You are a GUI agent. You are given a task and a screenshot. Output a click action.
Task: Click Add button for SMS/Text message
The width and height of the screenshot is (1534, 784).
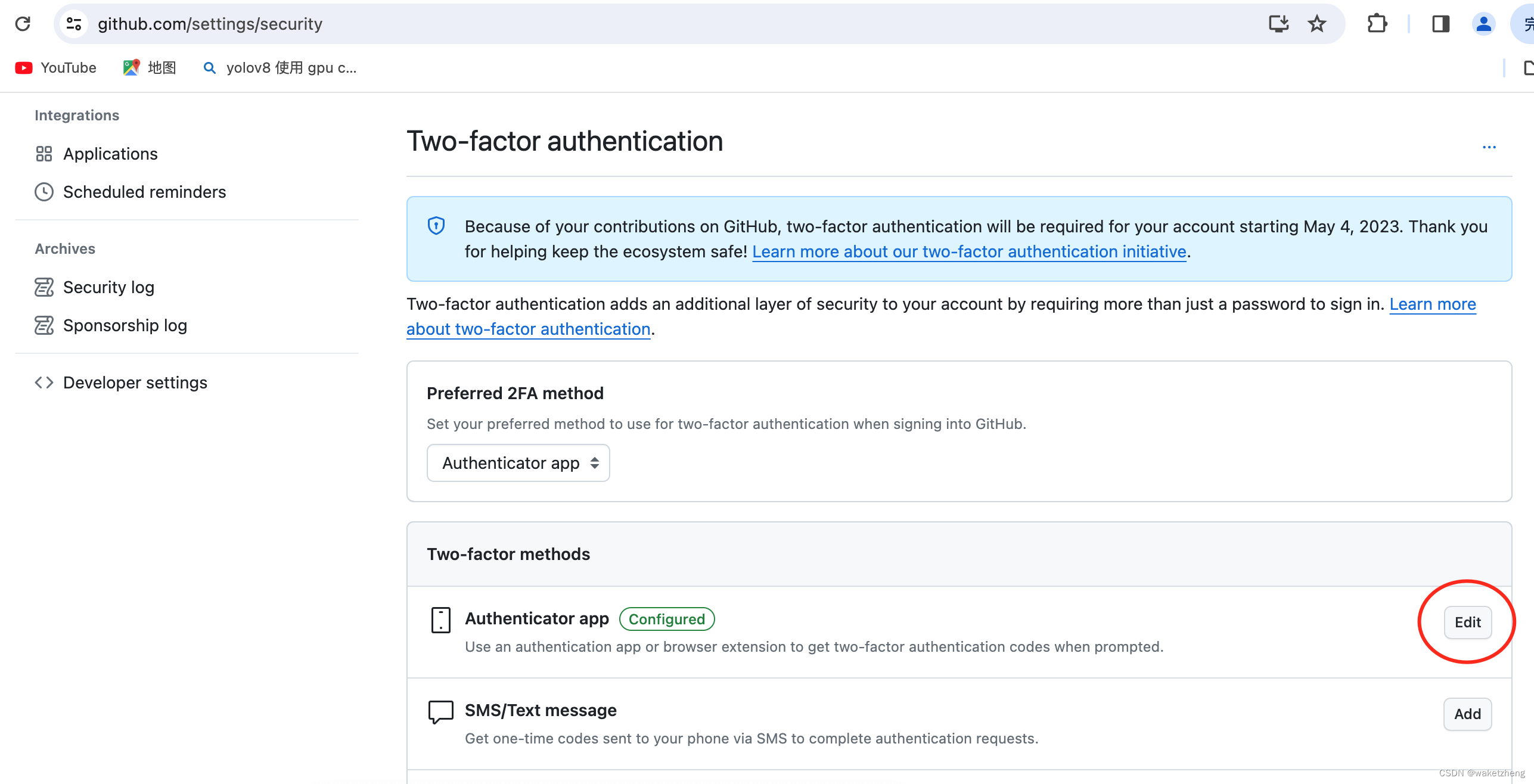click(x=1467, y=714)
